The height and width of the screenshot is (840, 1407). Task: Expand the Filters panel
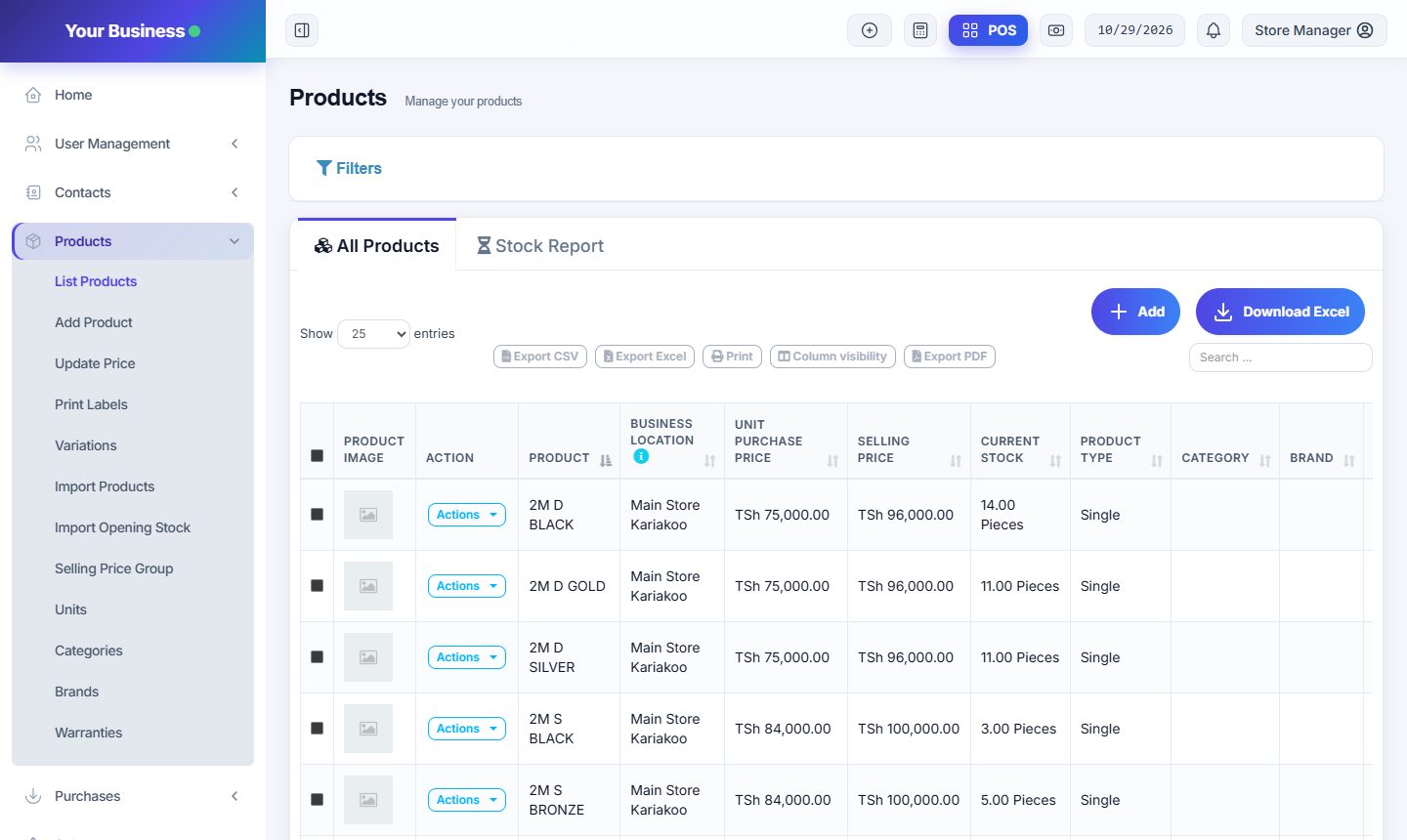pyautogui.click(x=349, y=168)
